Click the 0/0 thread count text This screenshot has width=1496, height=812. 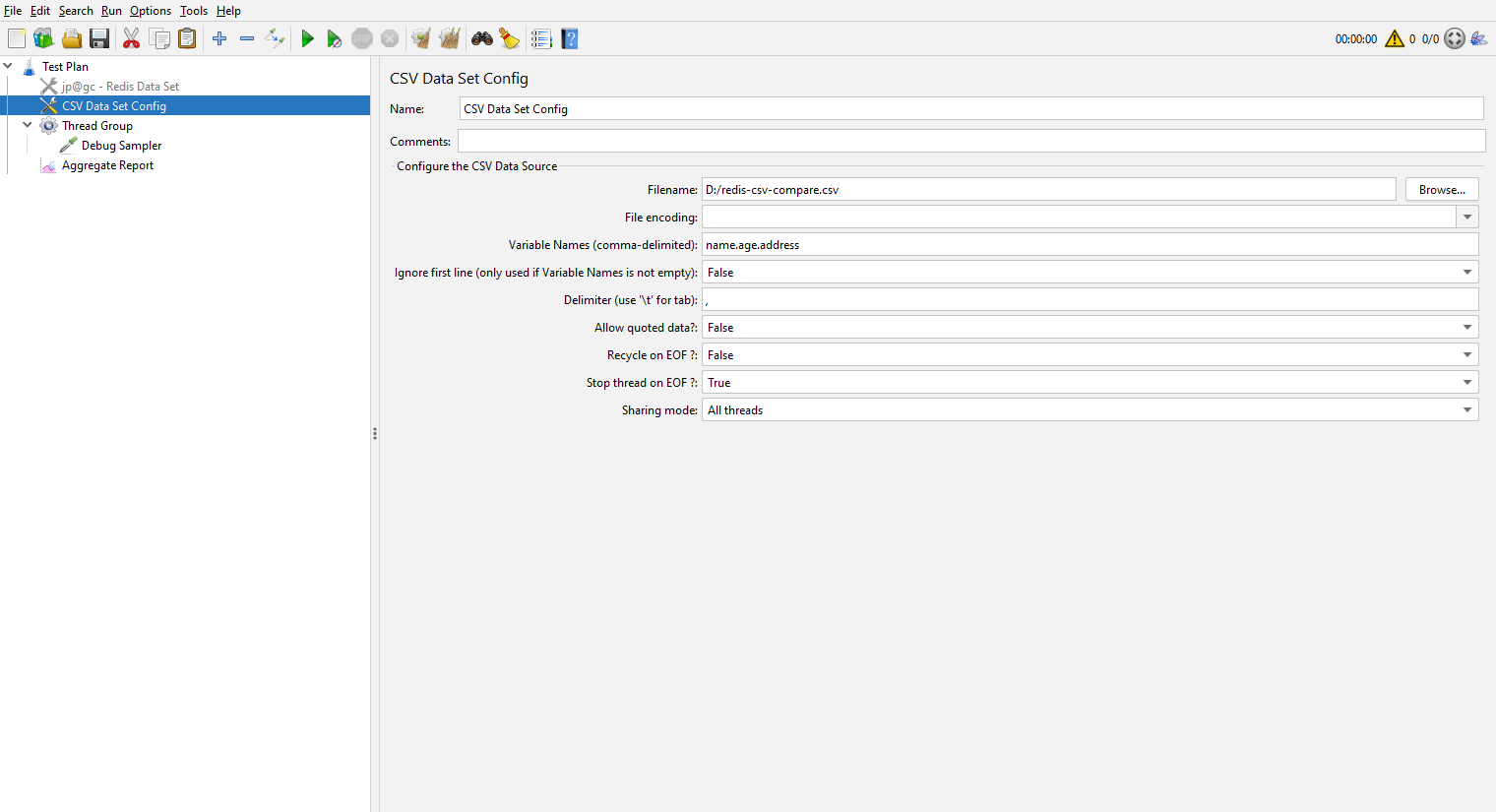click(x=1430, y=39)
